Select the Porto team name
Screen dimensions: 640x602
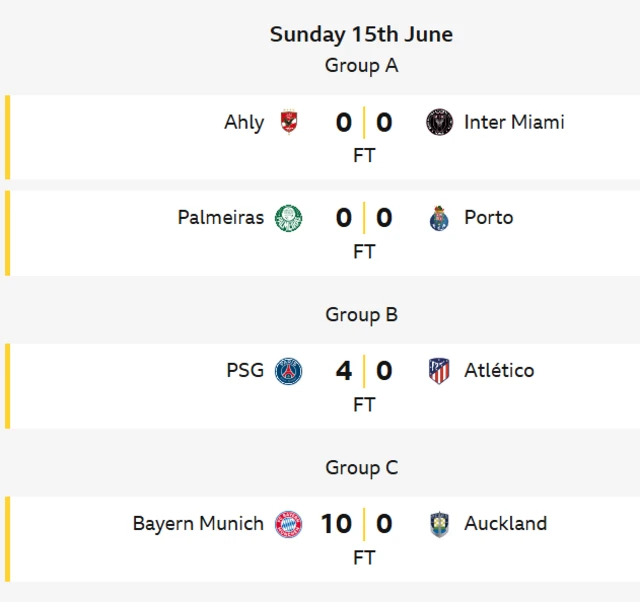click(x=489, y=217)
